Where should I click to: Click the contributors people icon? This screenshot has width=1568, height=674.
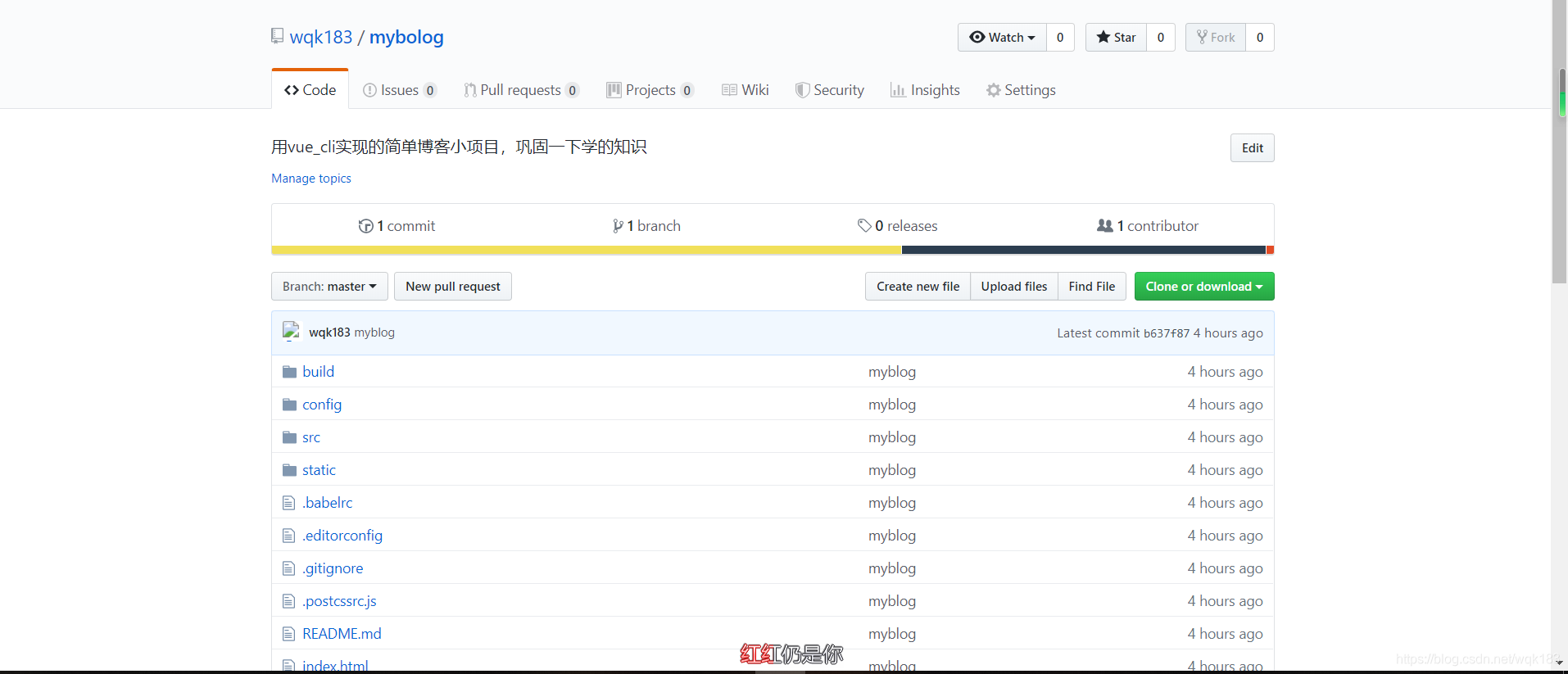point(1105,225)
